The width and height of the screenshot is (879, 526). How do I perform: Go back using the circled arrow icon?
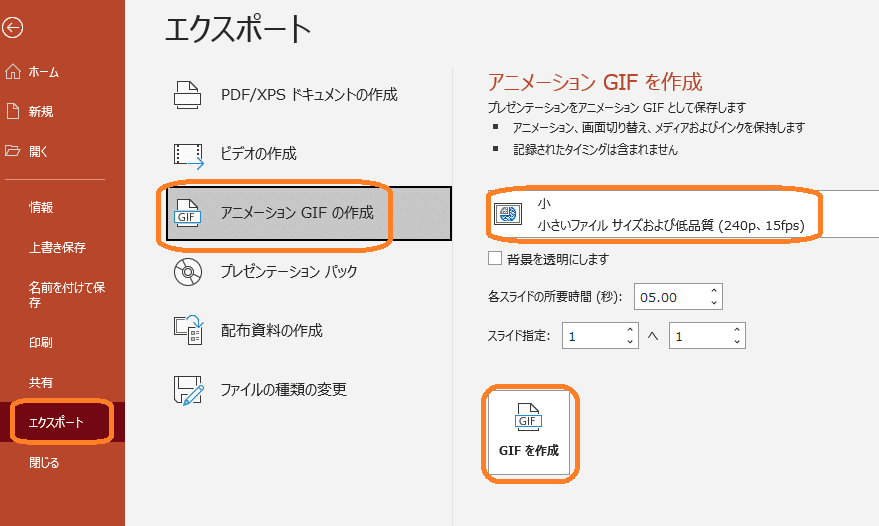point(12,27)
